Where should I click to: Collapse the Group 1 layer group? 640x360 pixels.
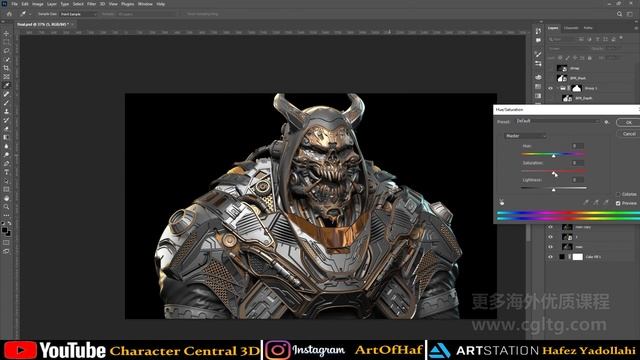coord(558,88)
